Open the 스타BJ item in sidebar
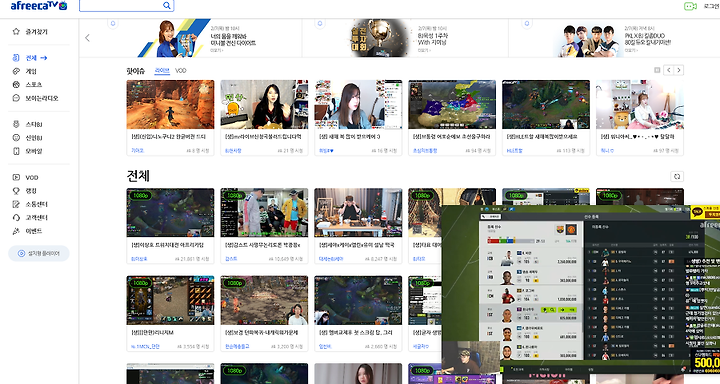This screenshot has height=384, width=720. (28, 124)
